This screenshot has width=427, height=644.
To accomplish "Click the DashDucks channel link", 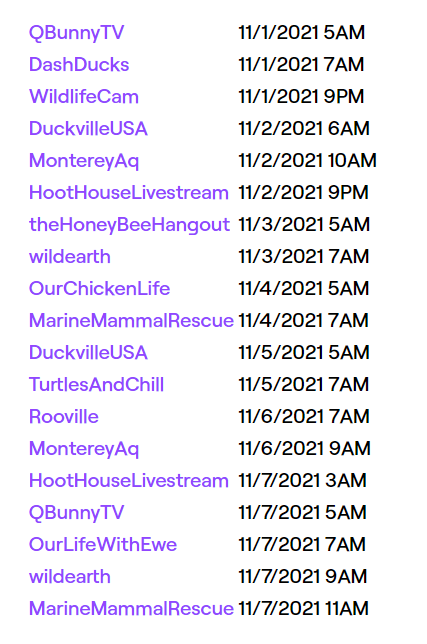I will [x=79, y=65].
